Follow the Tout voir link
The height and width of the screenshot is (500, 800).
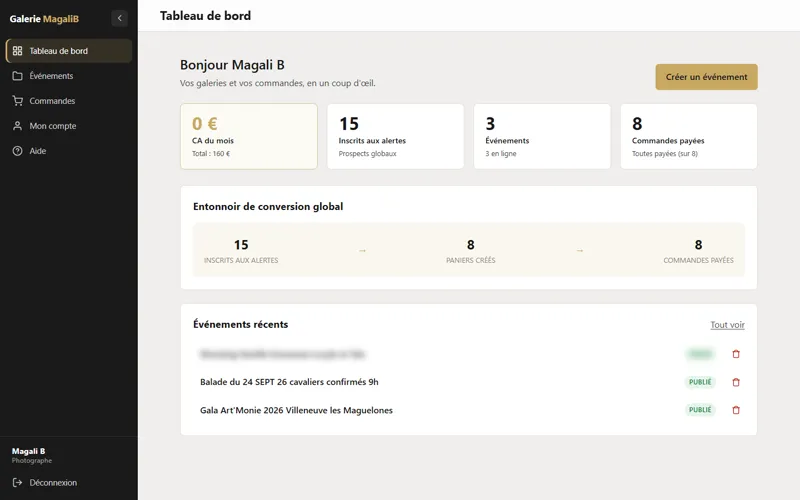tap(727, 325)
